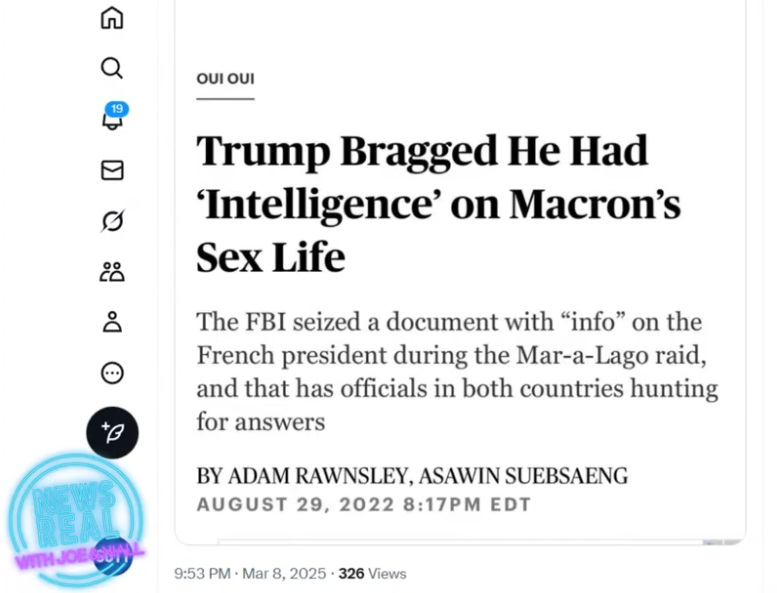Open the Grok icon in sidebar

112,221
